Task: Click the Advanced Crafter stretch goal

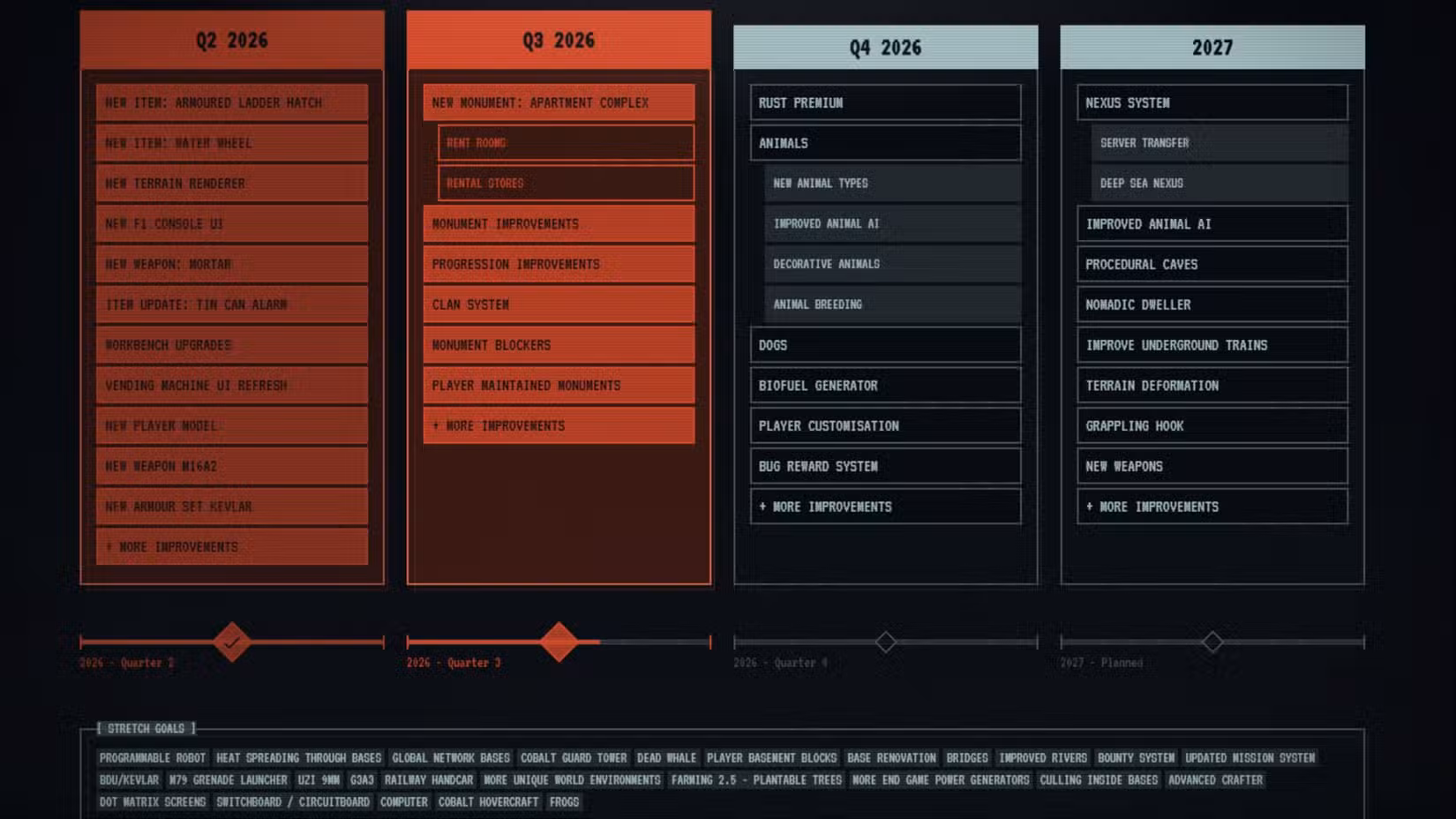Action: point(1216,780)
